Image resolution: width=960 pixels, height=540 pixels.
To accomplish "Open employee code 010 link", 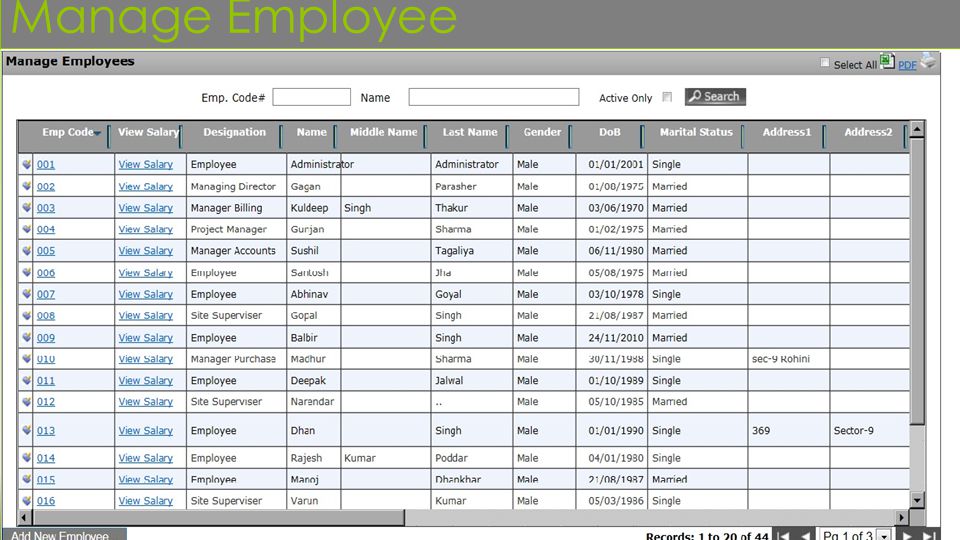I will [46, 359].
